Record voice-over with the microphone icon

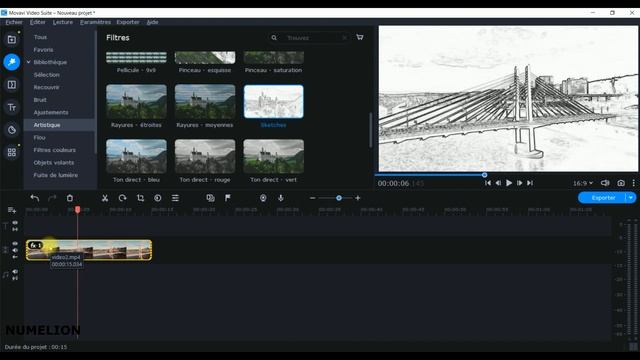pos(281,198)
